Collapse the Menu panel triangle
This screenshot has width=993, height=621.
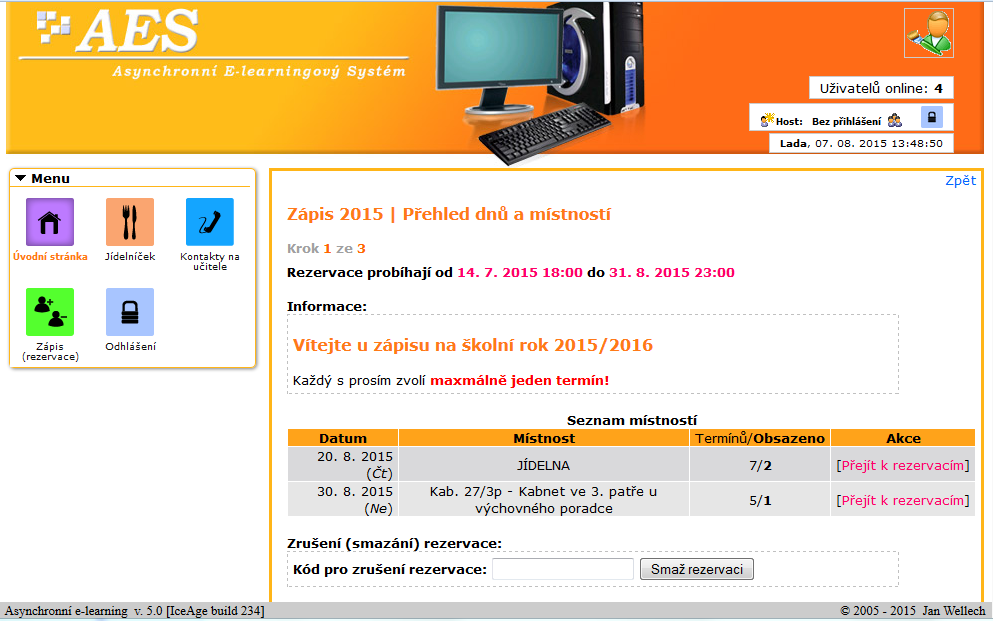[x=20, y=179]
